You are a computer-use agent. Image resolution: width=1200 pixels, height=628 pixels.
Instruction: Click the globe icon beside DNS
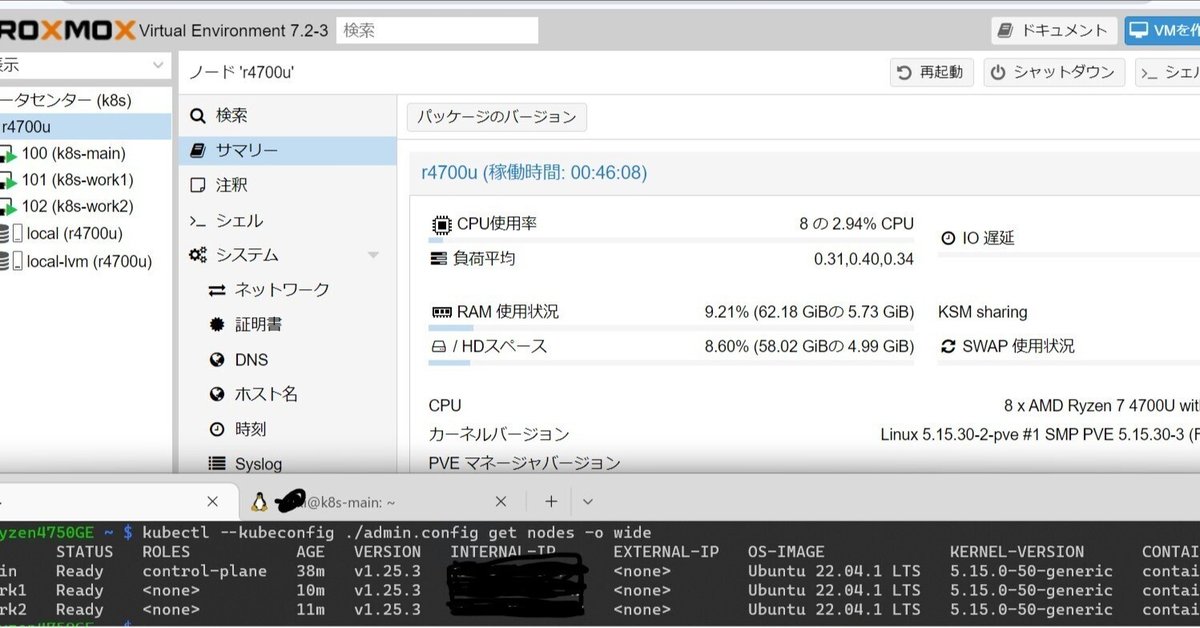[x=217, y=360]
